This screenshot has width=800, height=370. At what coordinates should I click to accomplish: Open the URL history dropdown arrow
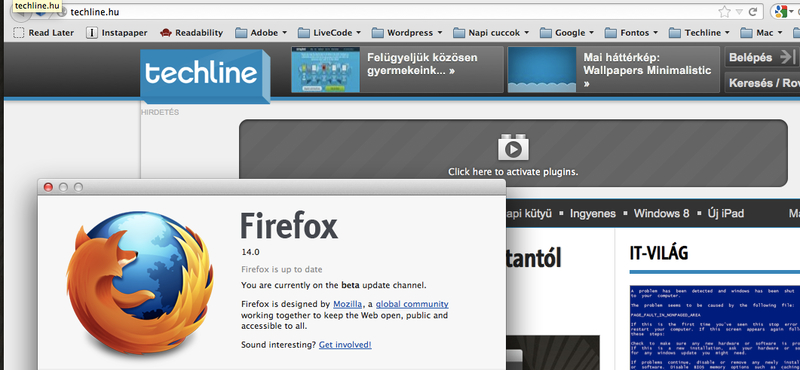point(739,12)
